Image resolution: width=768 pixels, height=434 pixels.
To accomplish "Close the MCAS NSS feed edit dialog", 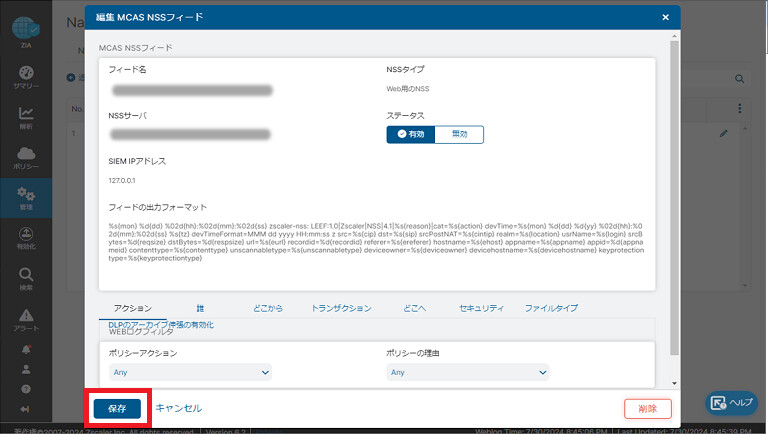I will coord(665,17).
